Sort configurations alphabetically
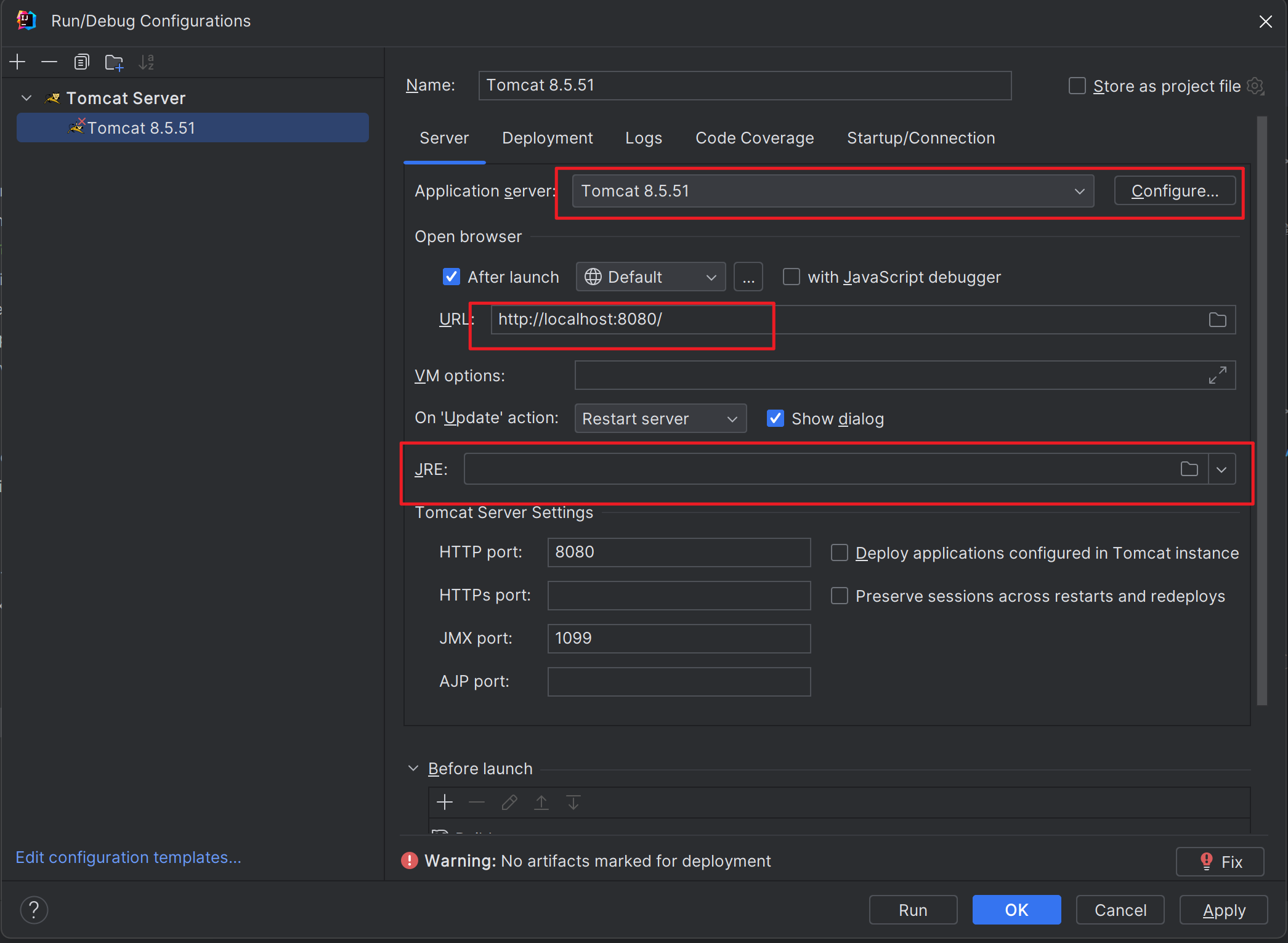Viewport: 1288px width, 943px height. 147,62
